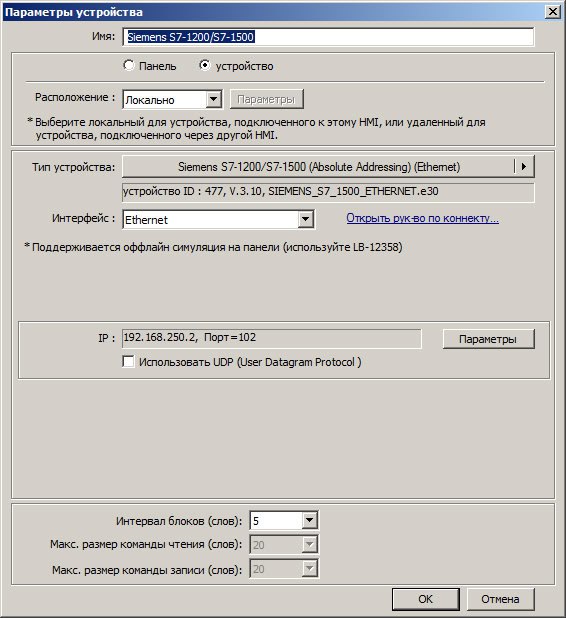
Task: Select the устройство radio button
Action: (x=205, y=65)
